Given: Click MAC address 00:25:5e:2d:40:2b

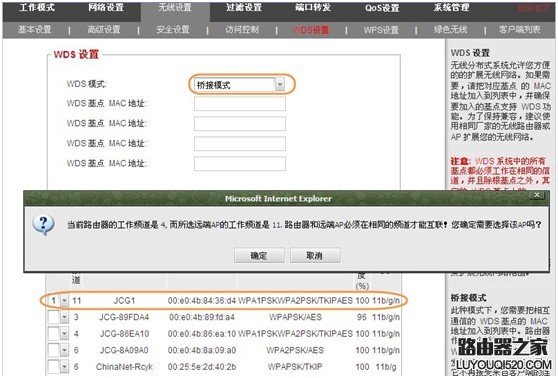Looking at the screenshot, I should click(x=202, y=367).
